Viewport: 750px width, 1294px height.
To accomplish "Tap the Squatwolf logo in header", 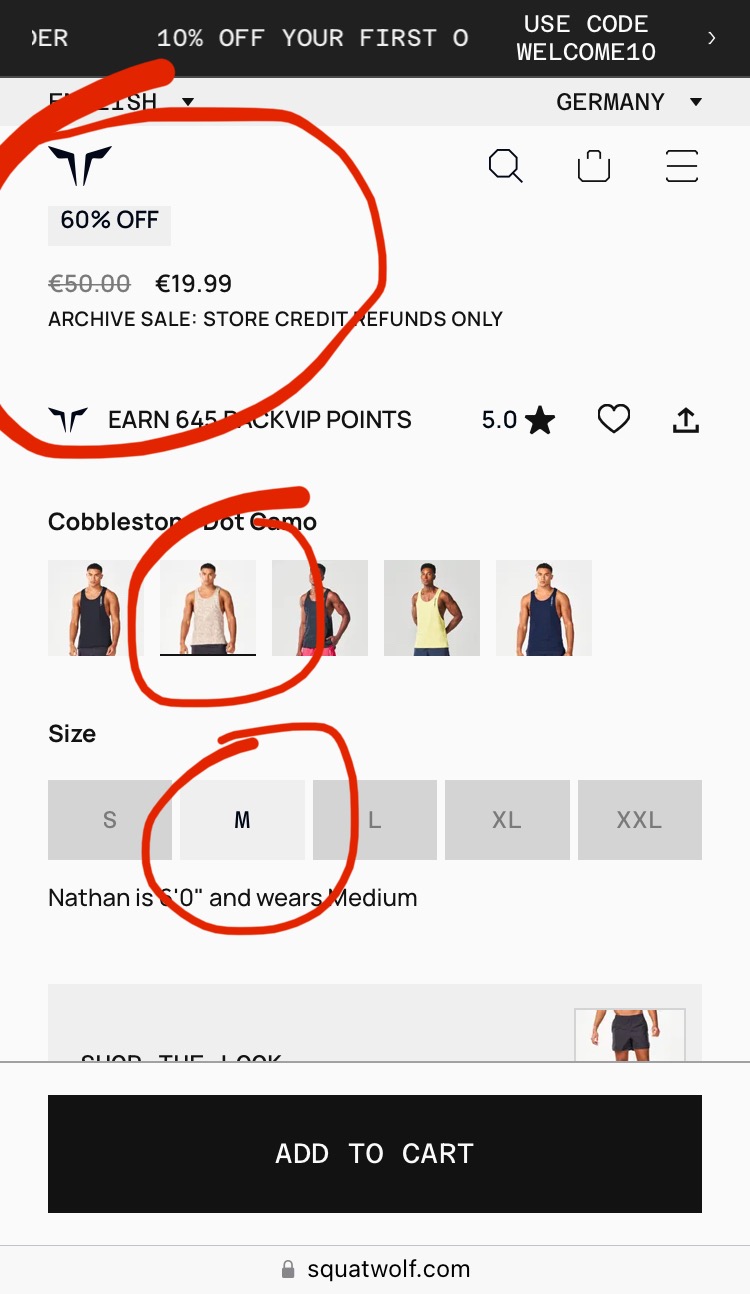I will point(80,166).
